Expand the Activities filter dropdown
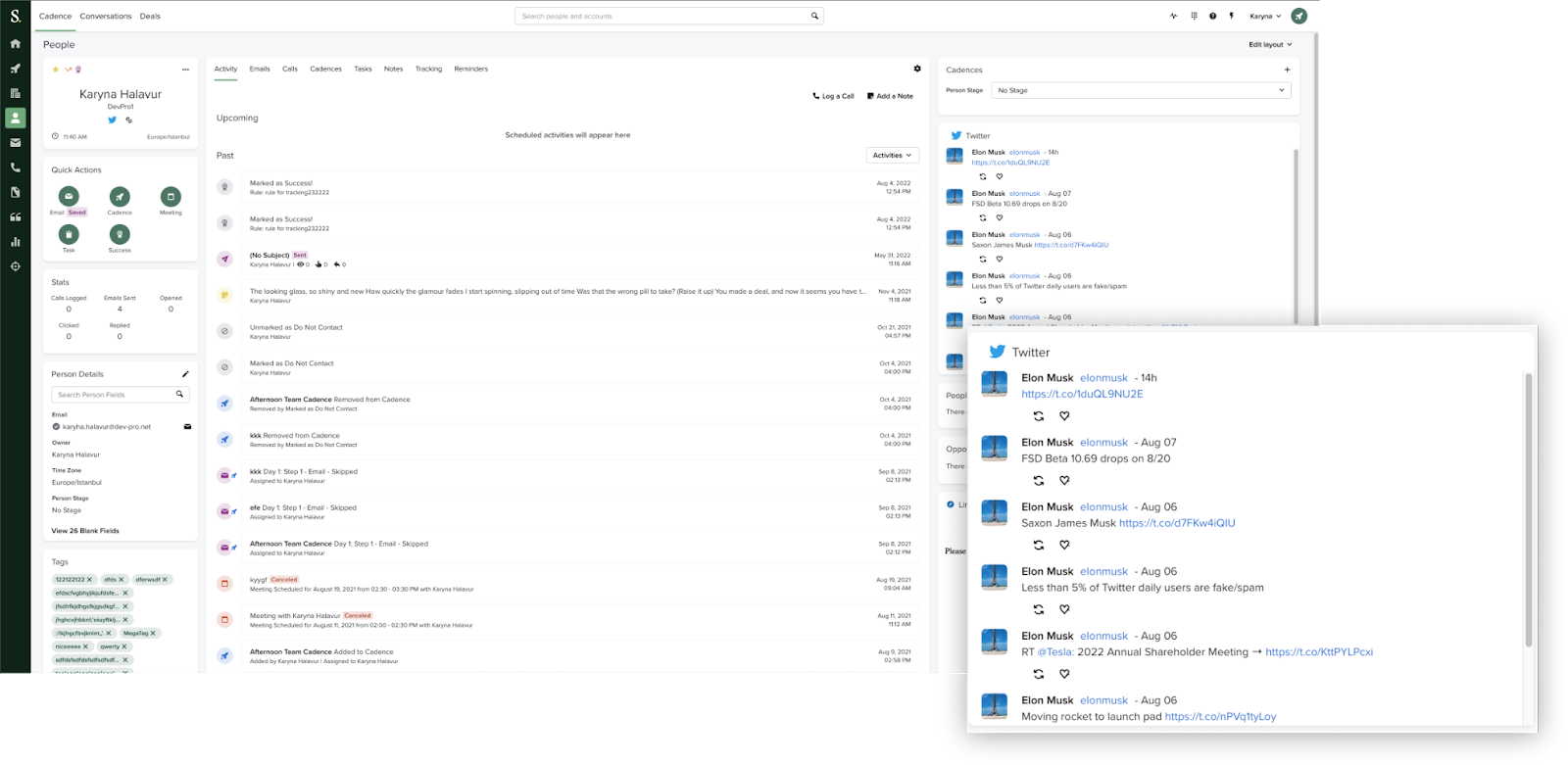 pyautogui.click(x=892, y=156)
